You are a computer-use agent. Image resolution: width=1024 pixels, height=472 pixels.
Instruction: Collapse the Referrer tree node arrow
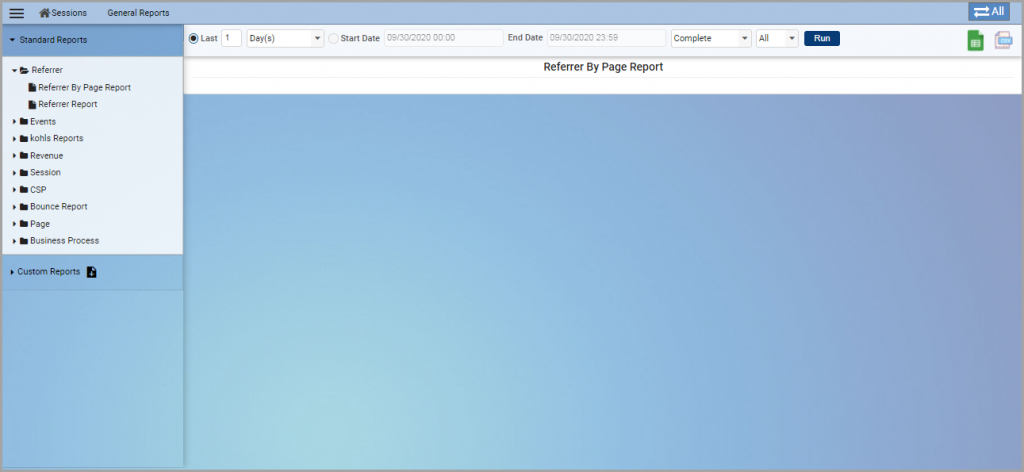(14, 70)
